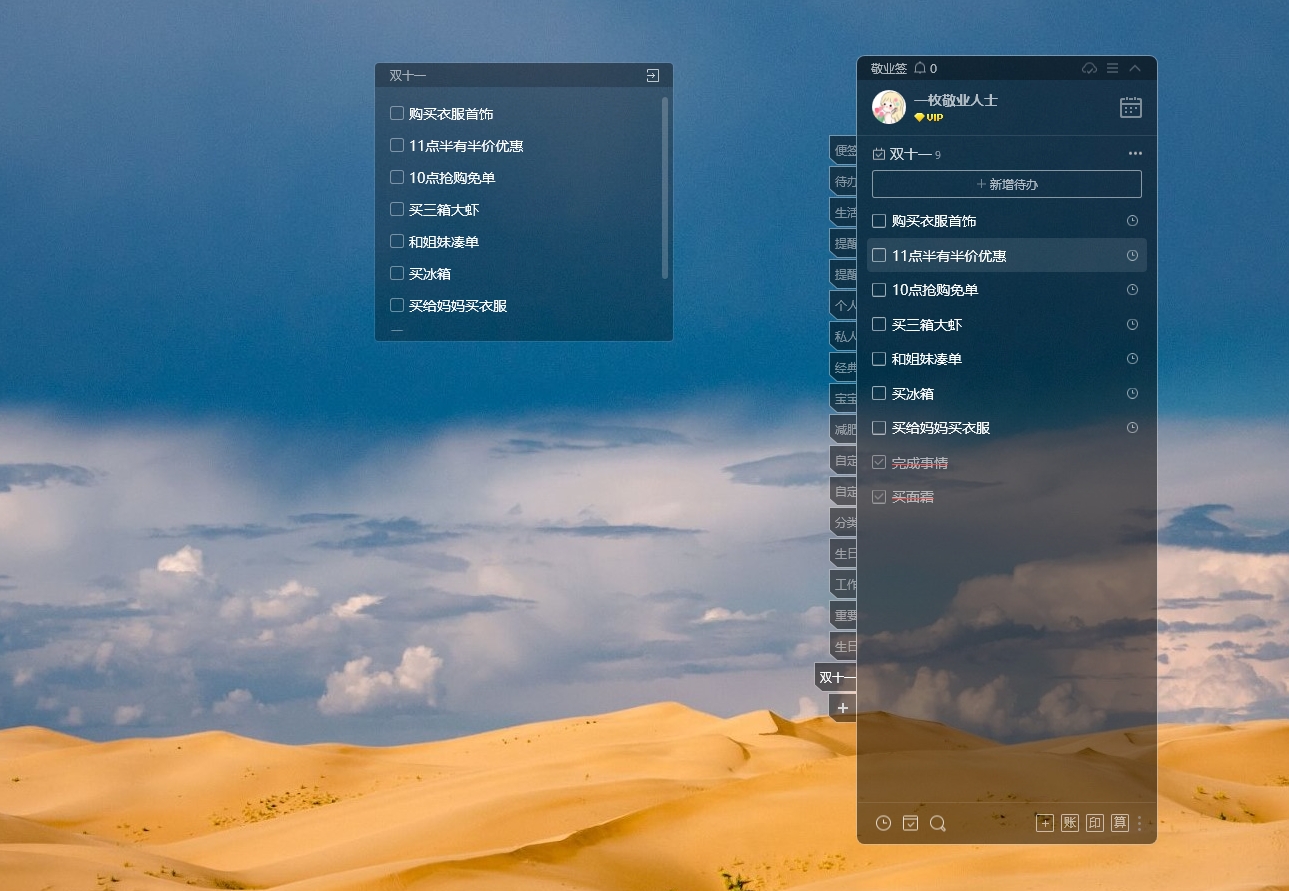Switch to the 分类 side tab
1289x891 pixels.
(x=844, y=523)
